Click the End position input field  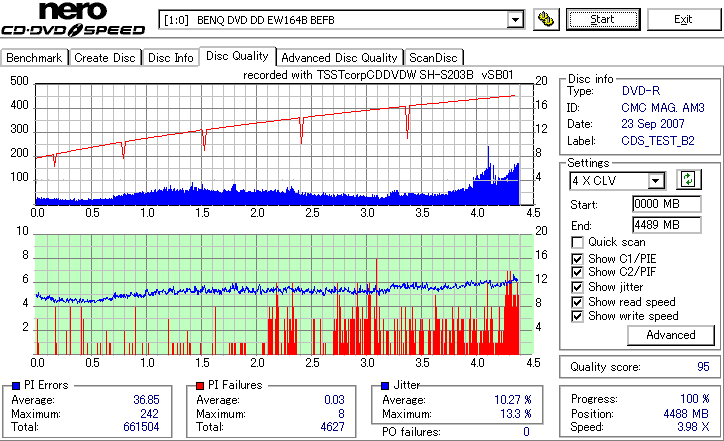[667, 225]
